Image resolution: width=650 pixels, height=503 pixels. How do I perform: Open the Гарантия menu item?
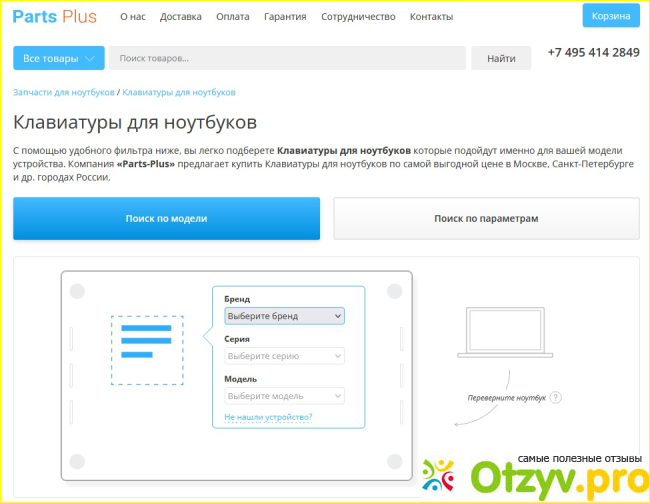tap(285, 17)
